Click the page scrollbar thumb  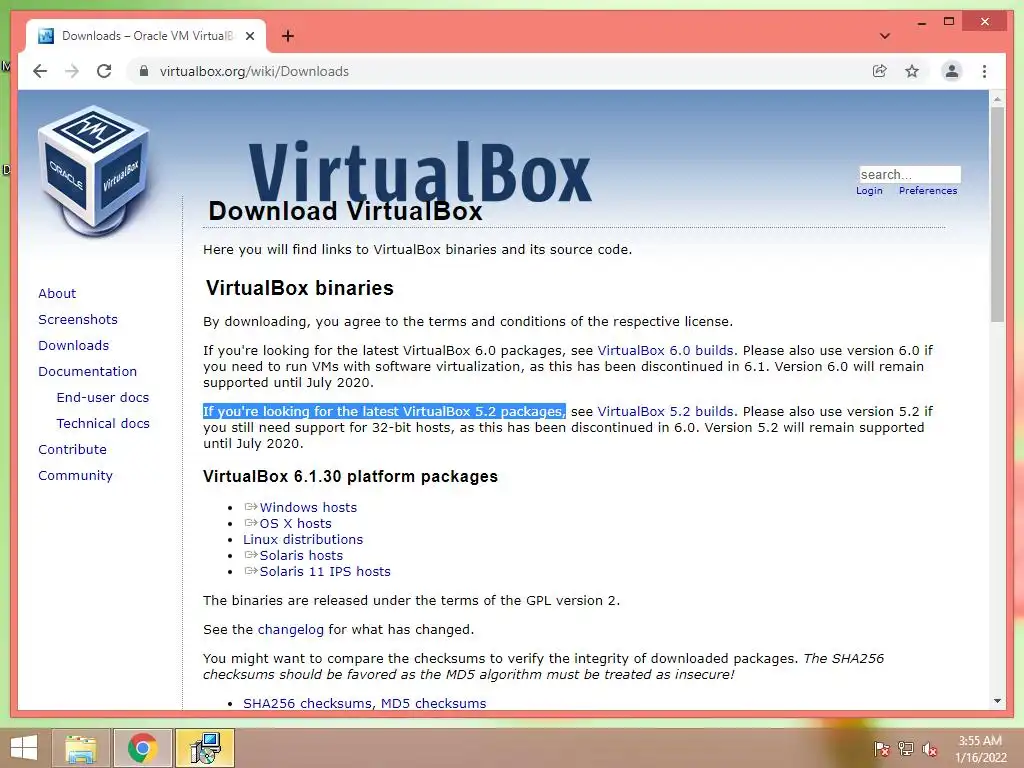(997, 214)
